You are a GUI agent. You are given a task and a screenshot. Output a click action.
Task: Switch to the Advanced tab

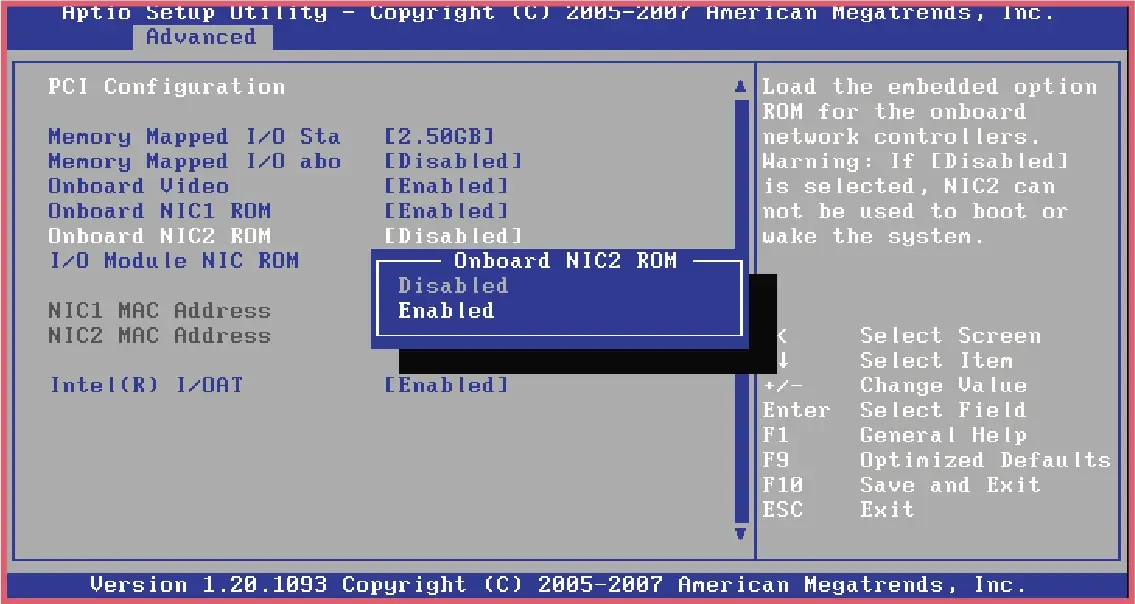click(x=200, y=37)
